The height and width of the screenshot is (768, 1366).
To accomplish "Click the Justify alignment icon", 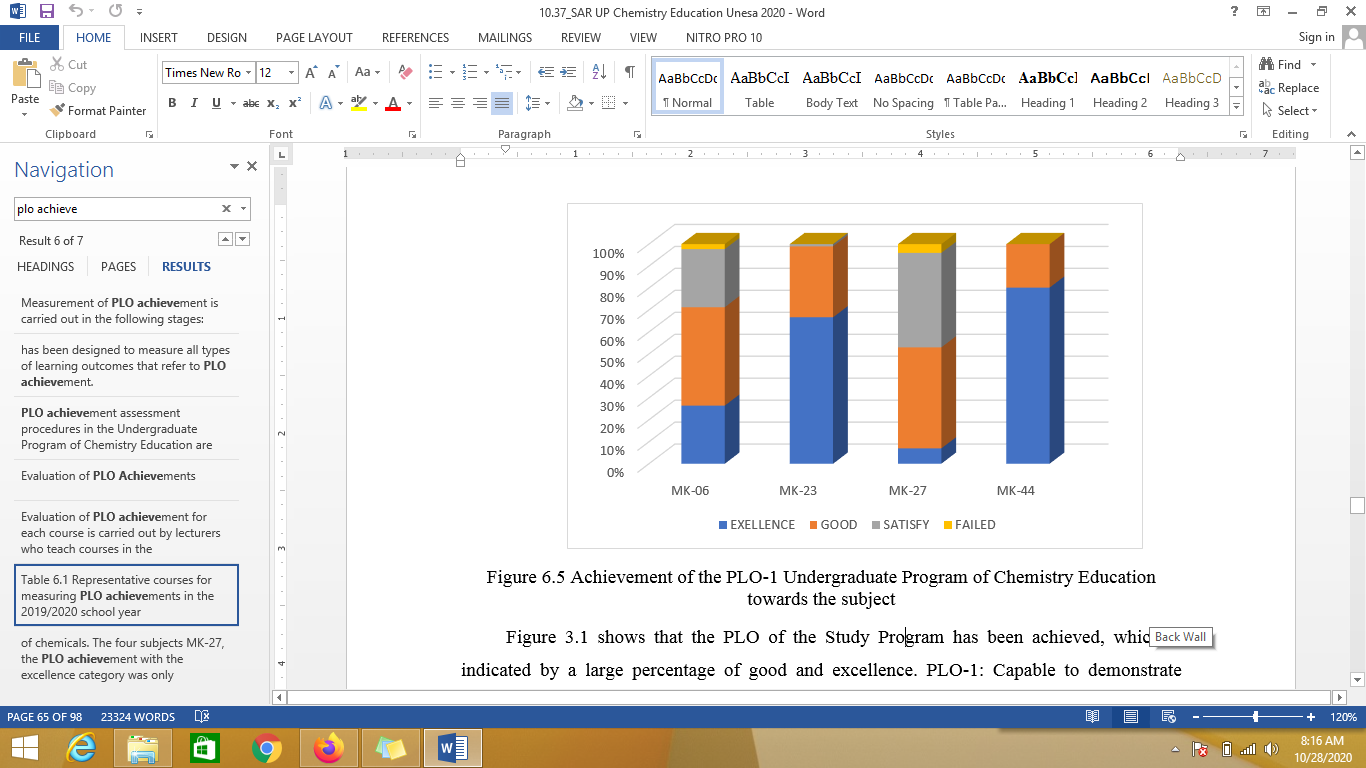I will 502,103.
